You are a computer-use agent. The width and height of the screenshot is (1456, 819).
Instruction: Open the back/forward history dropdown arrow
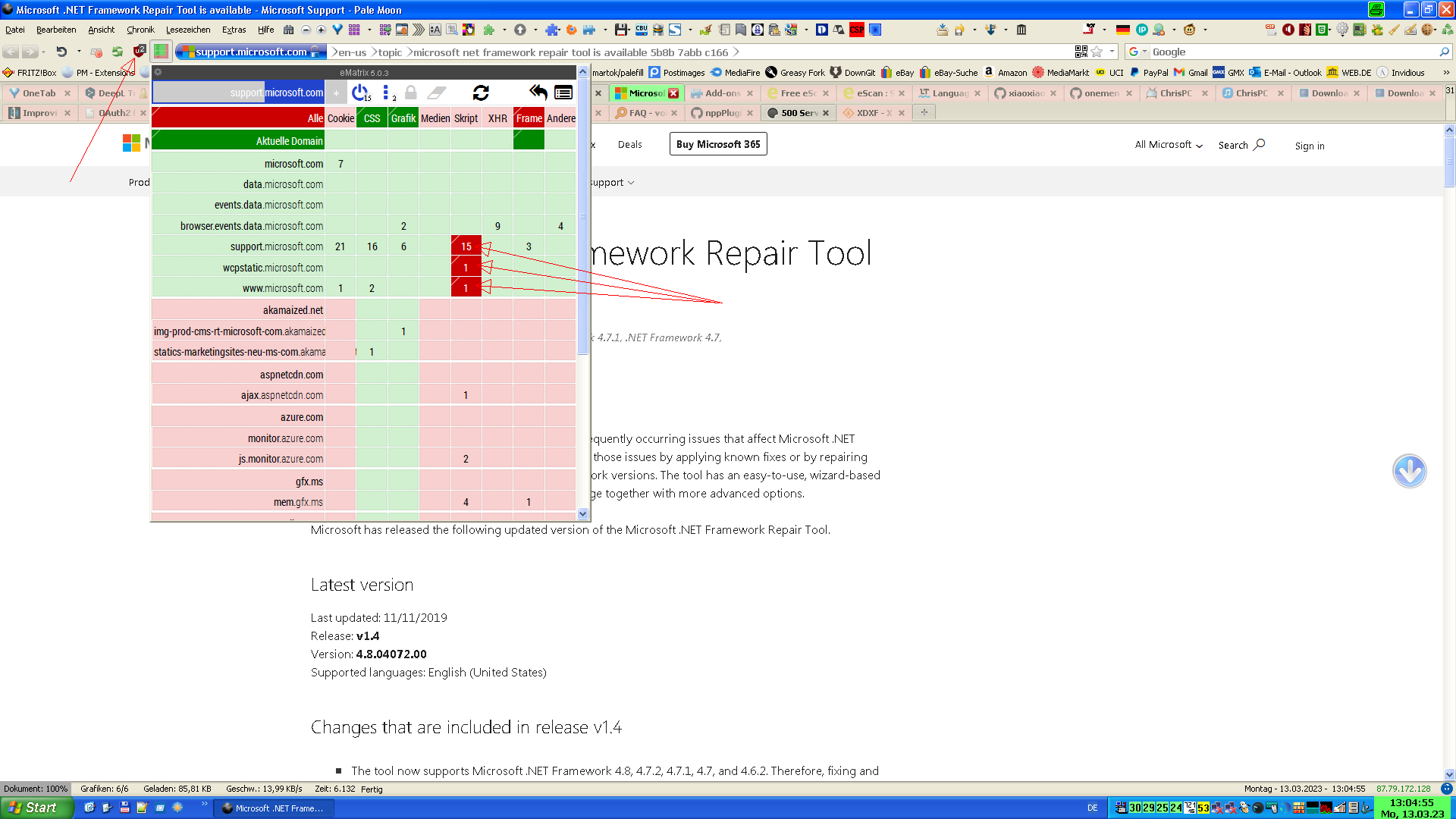43,52
